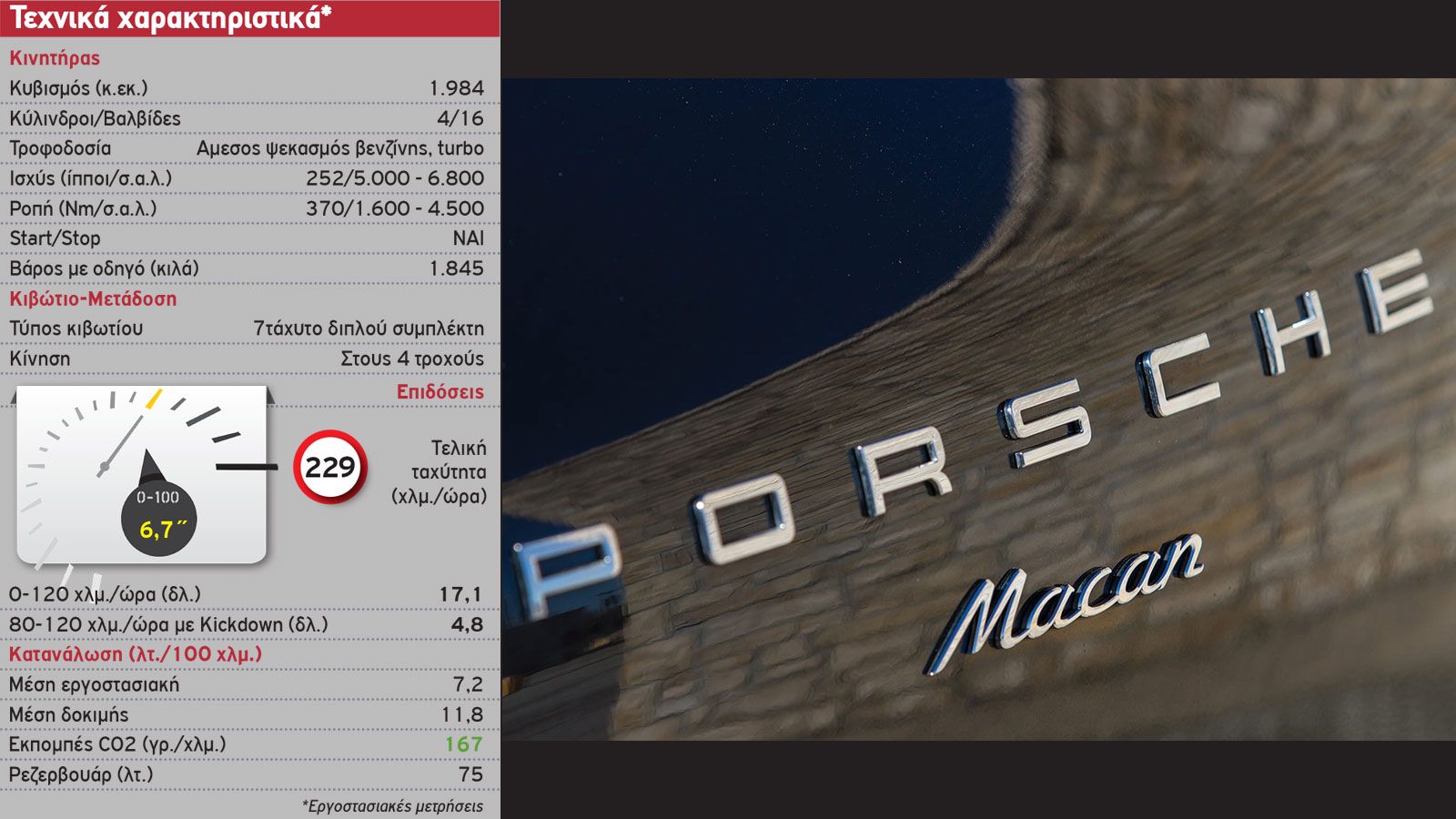1456x819 pixels.
Task: Click the 'Επιδόσεις' section heading
Action: [x=440, y=391]
